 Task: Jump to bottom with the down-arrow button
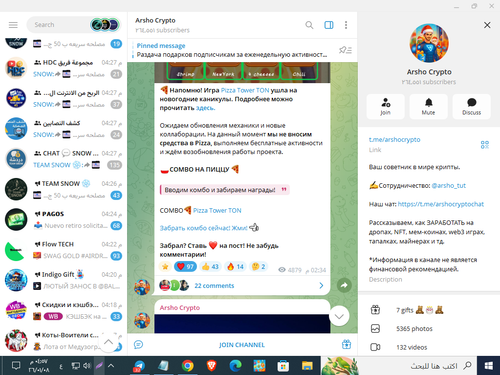click(339, 316)
